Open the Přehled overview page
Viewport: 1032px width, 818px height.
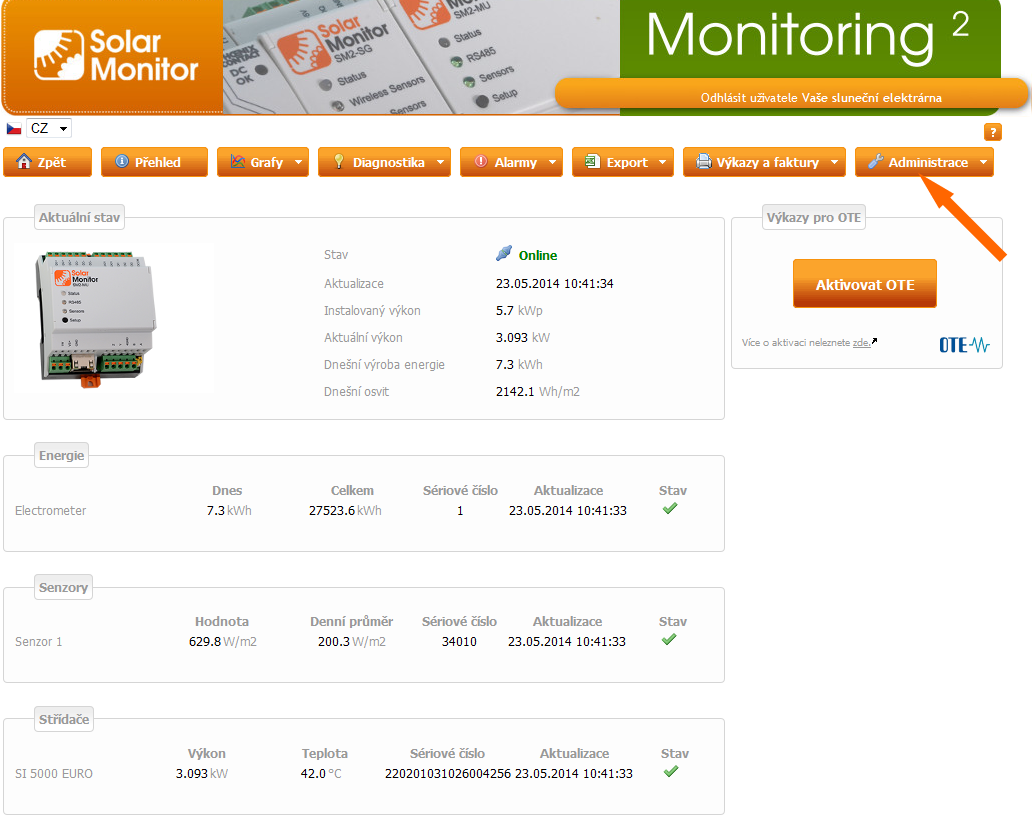pyautogui.click(x=154, y=162)
